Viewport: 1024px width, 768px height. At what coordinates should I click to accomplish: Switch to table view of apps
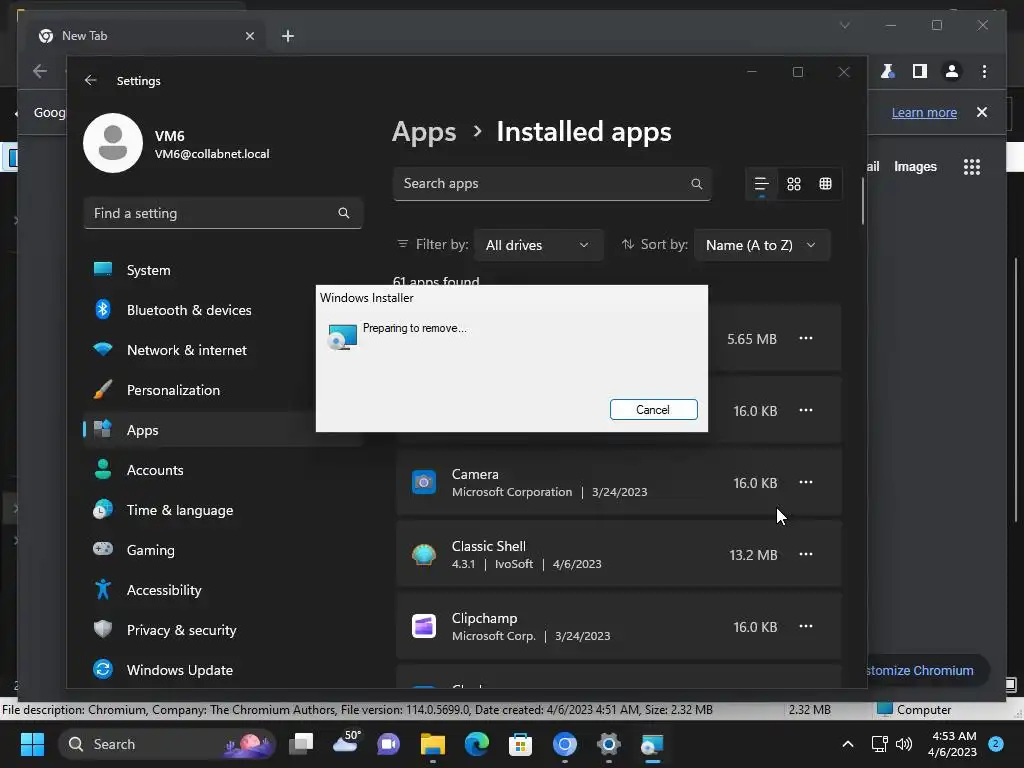[825, 184]
